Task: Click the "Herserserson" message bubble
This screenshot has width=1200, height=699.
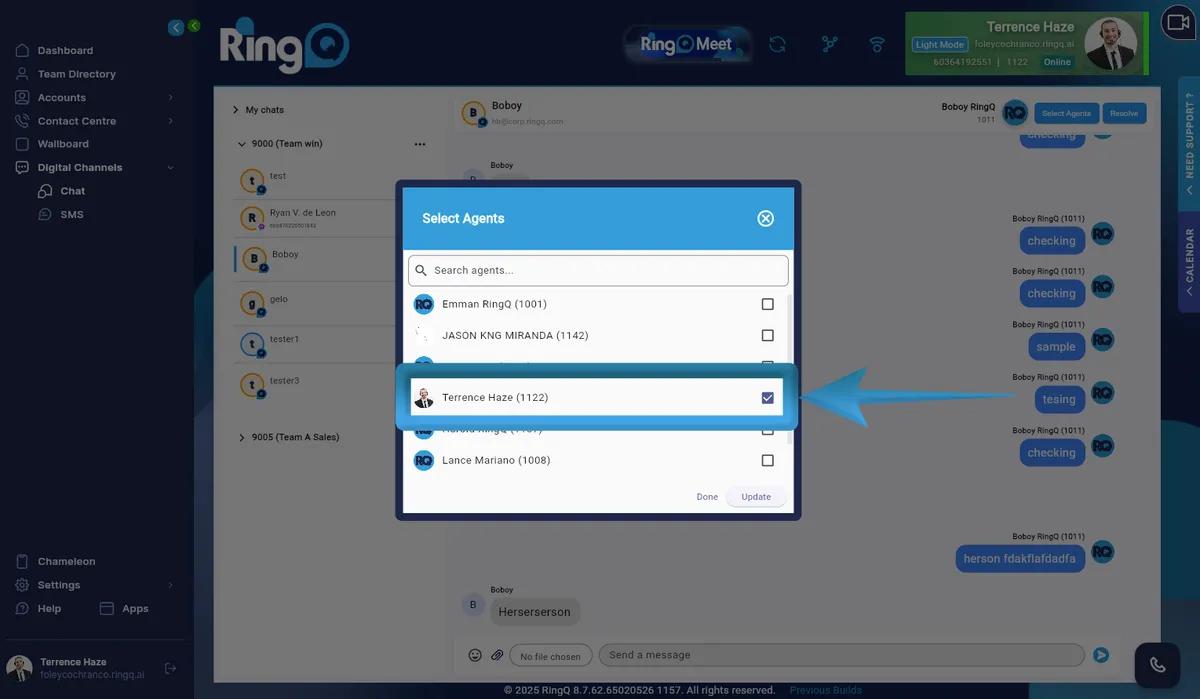Action: click(x=534, y=612)
